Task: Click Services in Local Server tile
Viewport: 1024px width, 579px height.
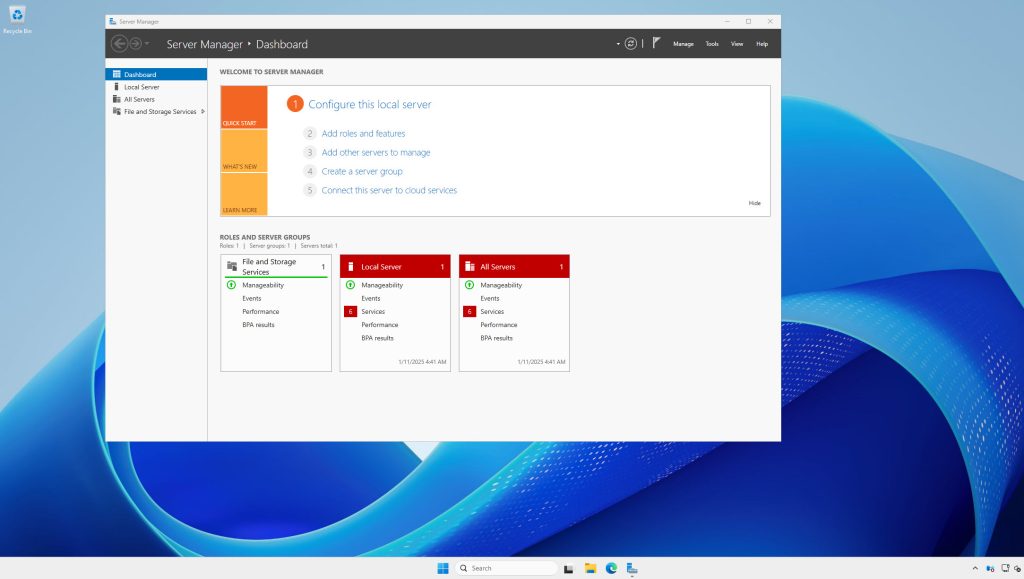Action: tap(373, 311)
